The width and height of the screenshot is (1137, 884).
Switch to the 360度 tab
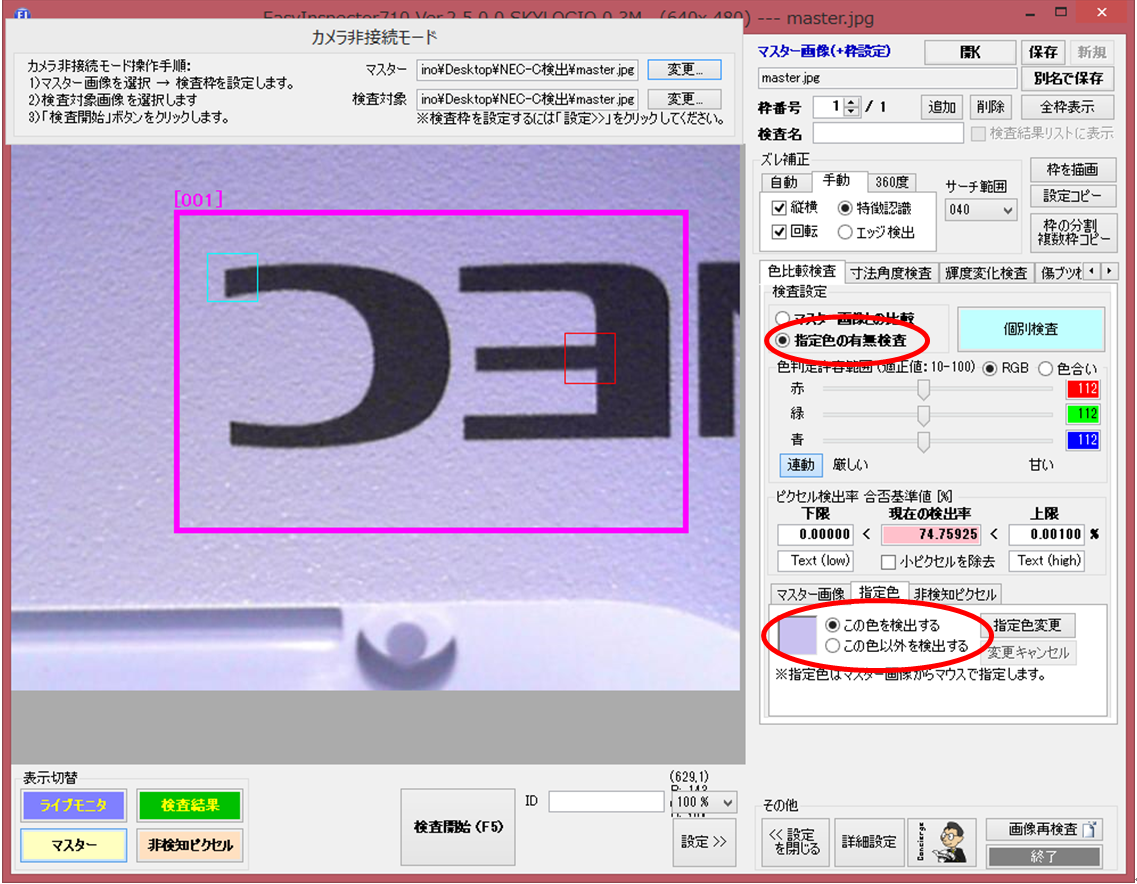(x=891, y=182)
